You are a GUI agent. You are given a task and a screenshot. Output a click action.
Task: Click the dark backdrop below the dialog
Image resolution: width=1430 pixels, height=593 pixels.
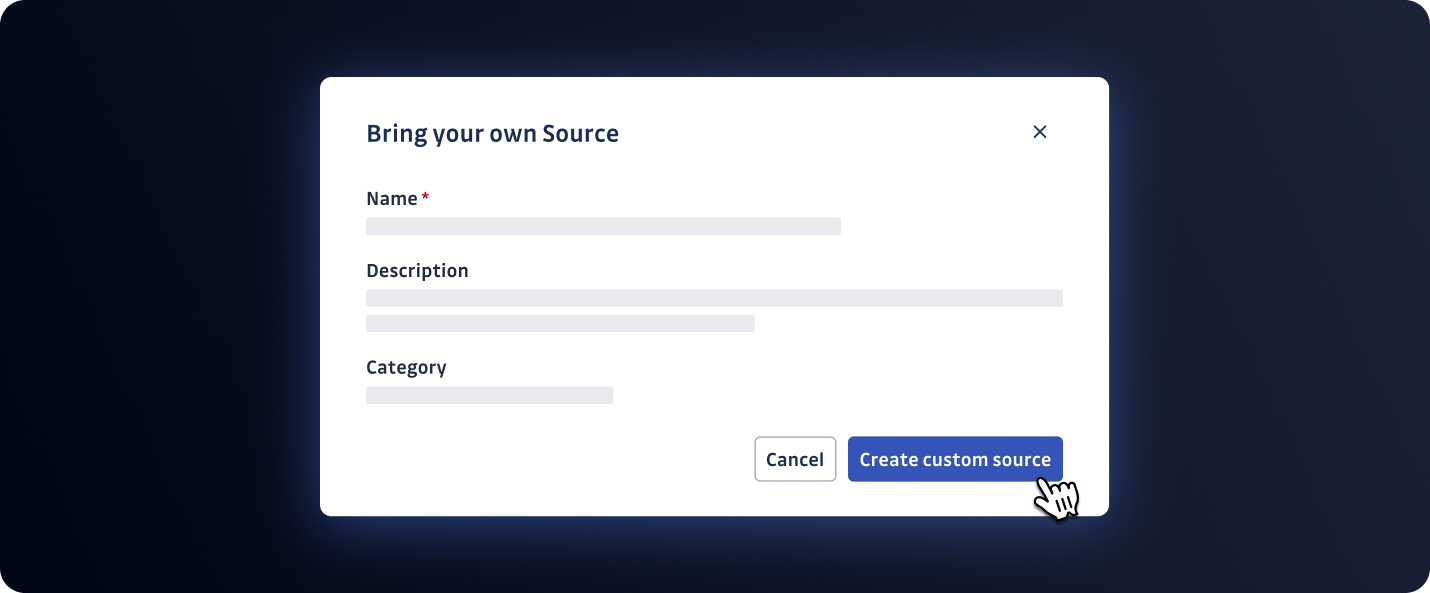point(714,555)
